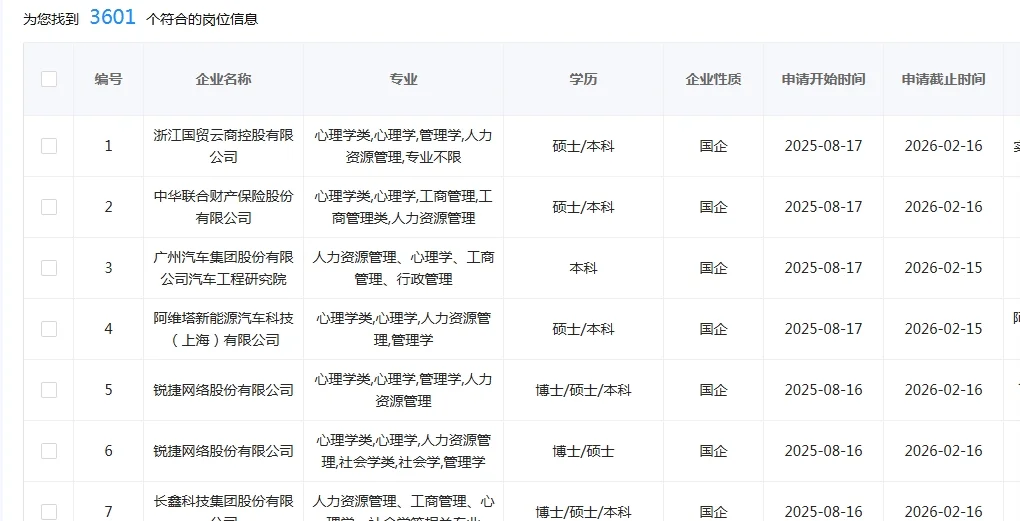1020x521 pixels.
Task: Click the 3601 results count number
Action: (113, 17)
